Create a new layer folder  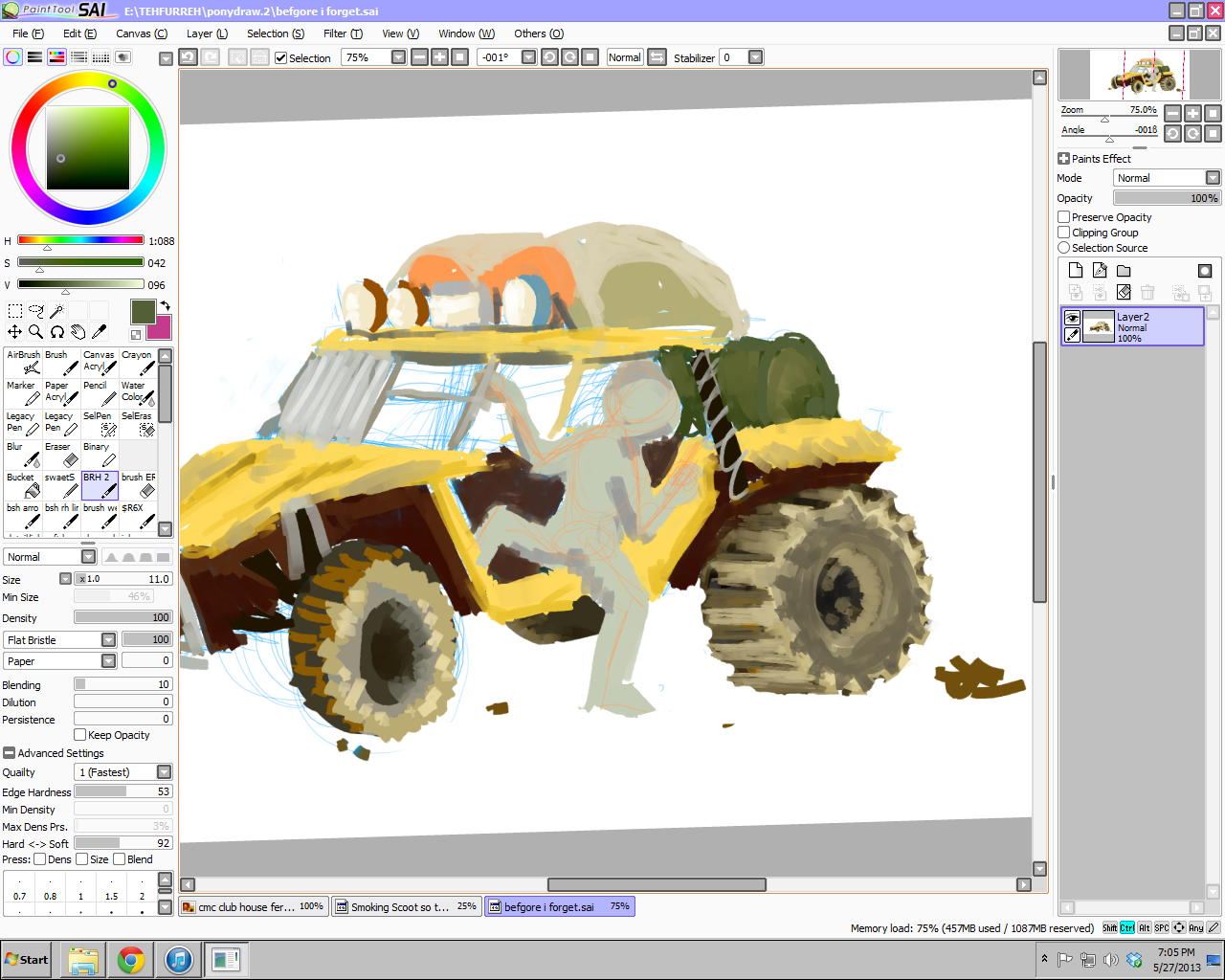pos(1124,271)
